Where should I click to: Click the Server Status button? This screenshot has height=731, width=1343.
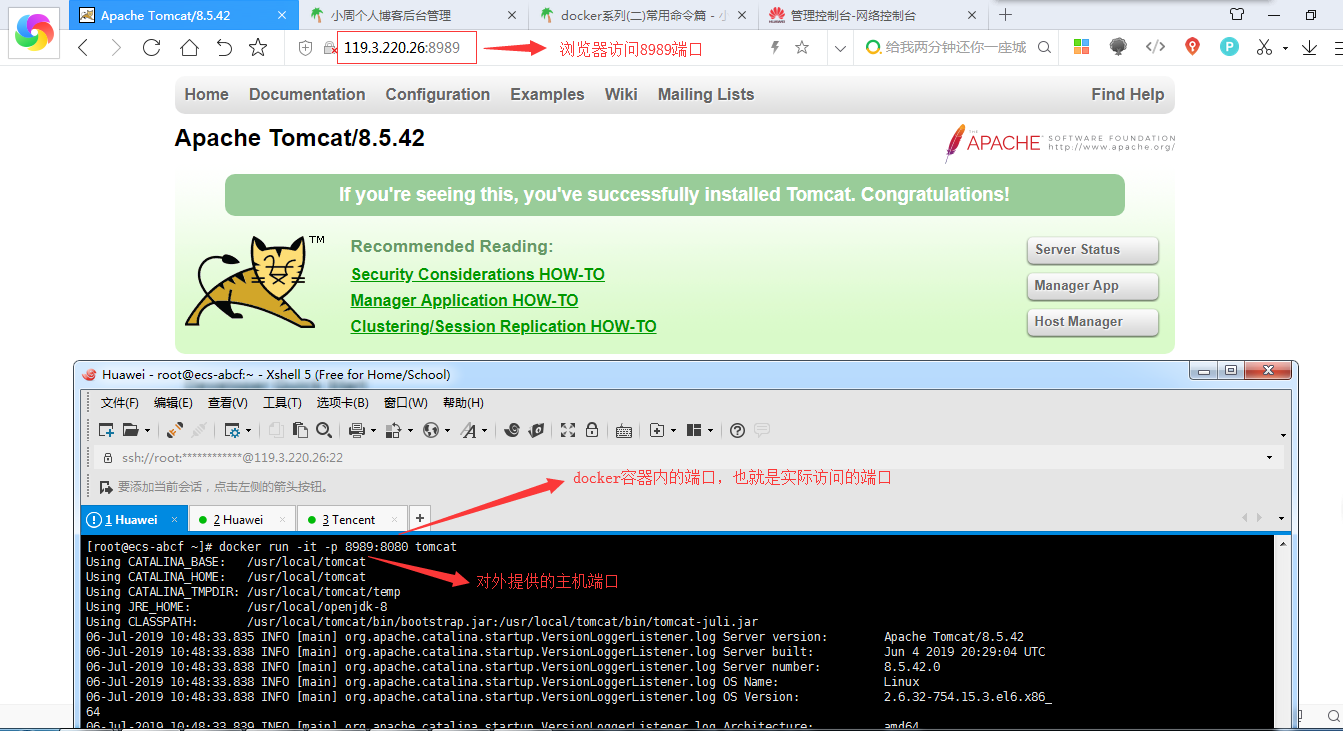[x=1092, y=250]
